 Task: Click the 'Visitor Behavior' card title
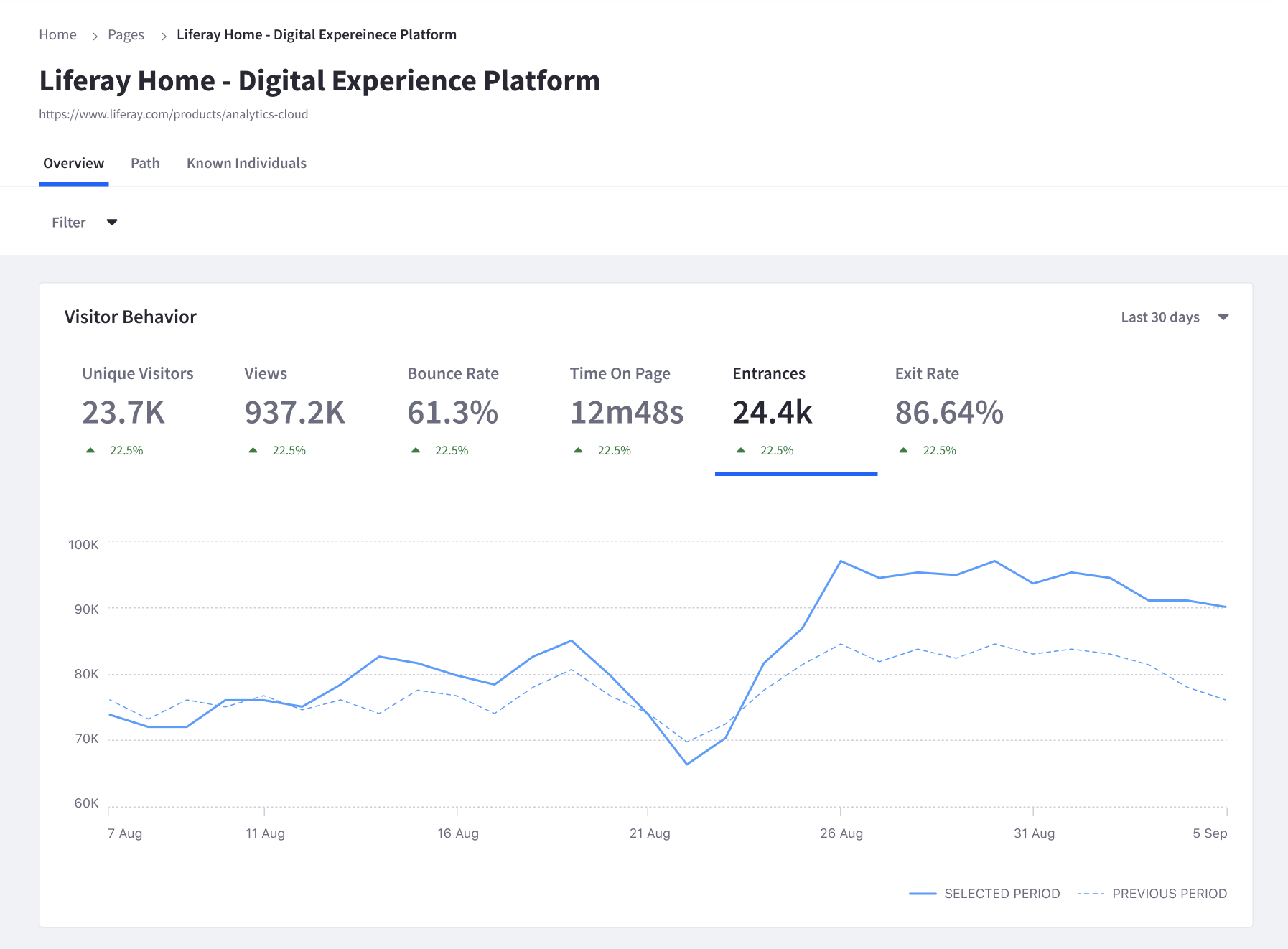tap(131, 317)
